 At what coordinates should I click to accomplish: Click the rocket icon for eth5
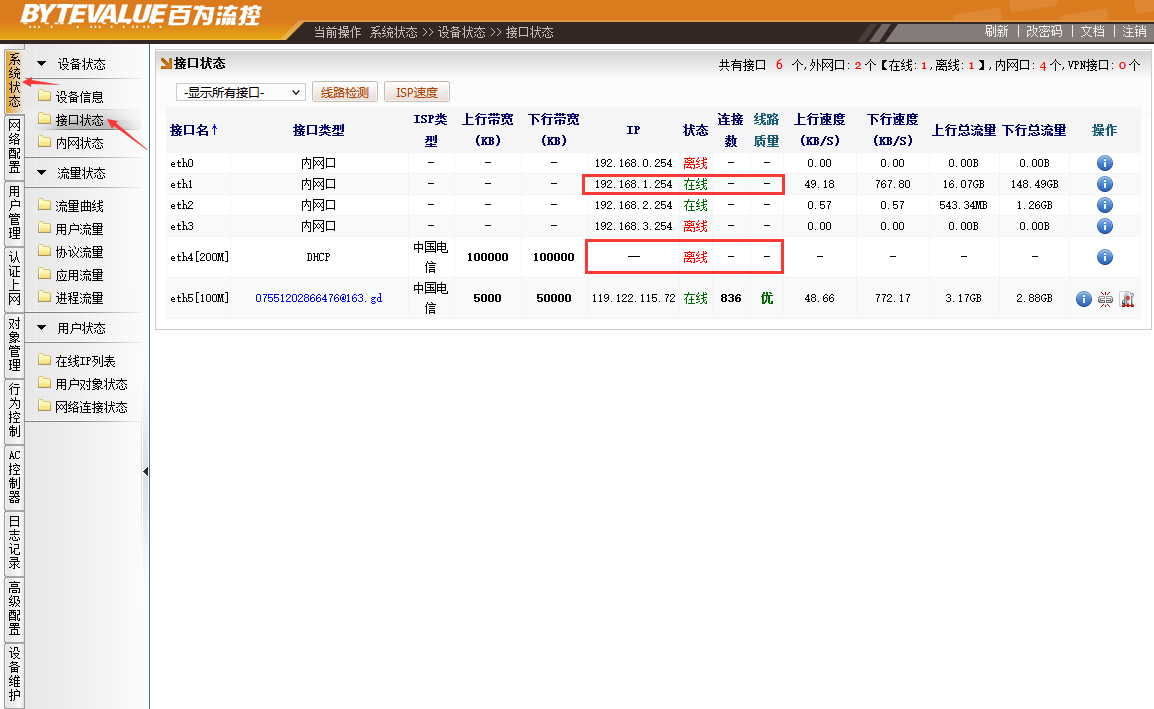[x=1126, y=298]
